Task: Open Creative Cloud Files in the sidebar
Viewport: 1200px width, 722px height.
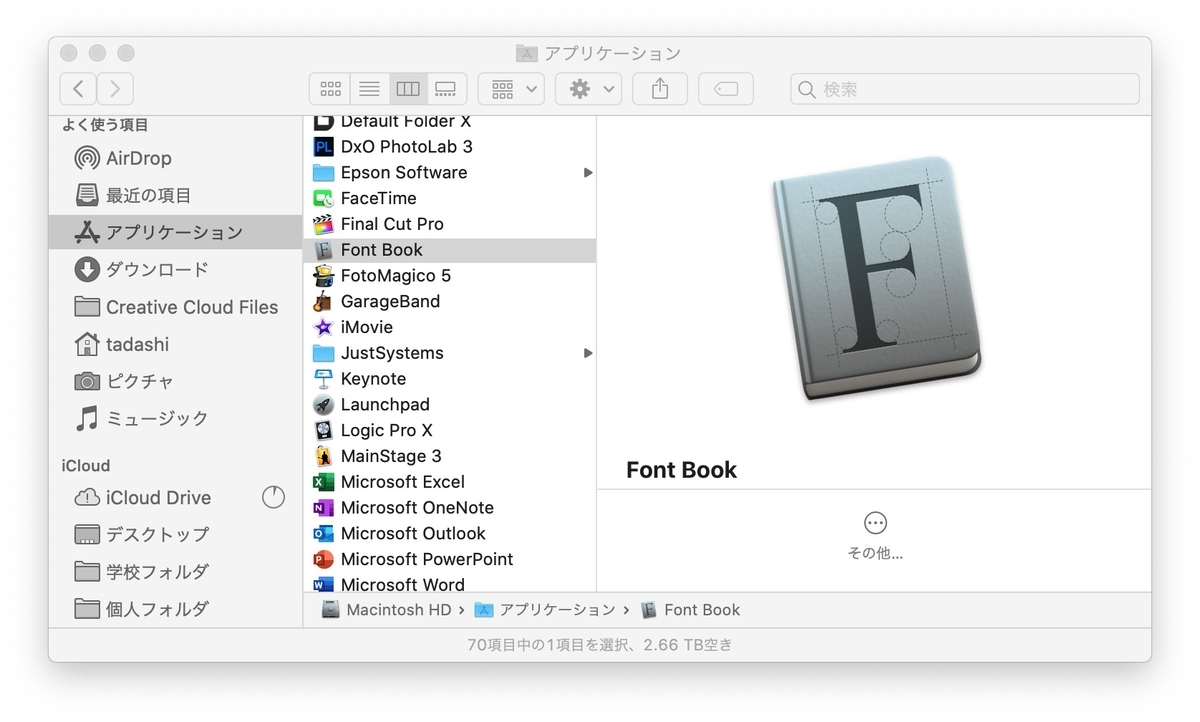Action: click(175, 307)
